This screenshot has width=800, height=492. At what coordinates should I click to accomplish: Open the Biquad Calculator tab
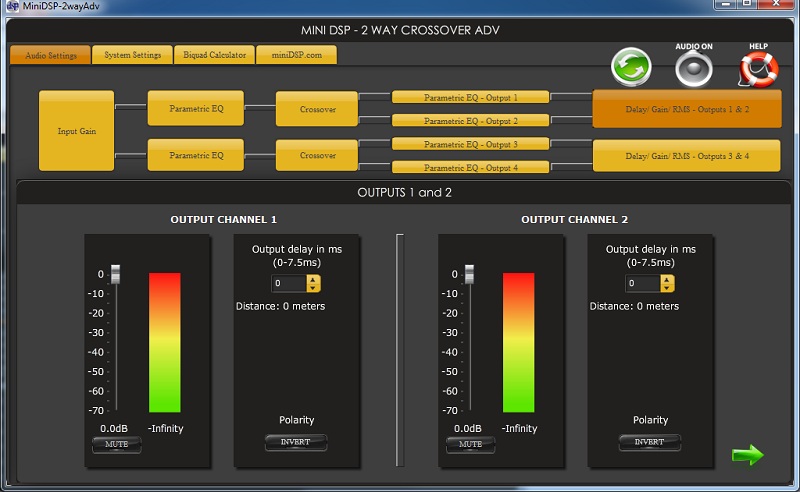coord(214,55)
